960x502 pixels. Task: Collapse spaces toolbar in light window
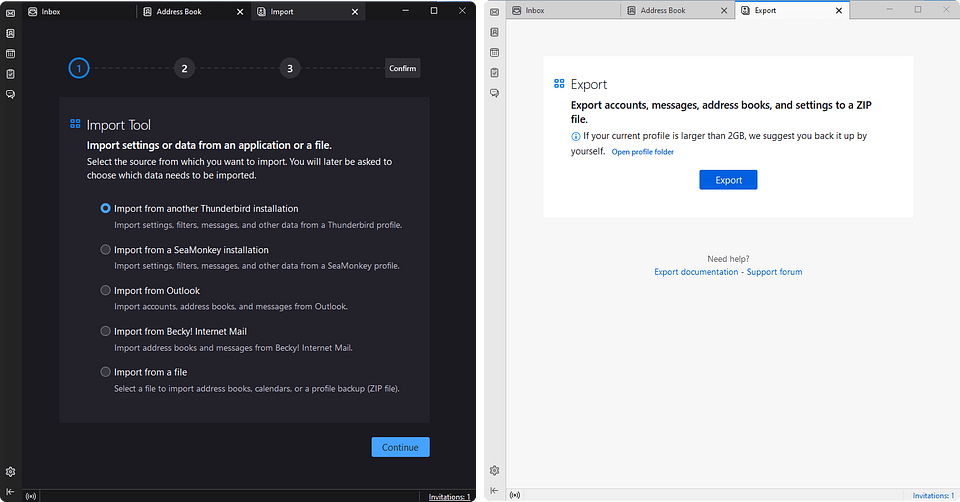tap(494, 490)
